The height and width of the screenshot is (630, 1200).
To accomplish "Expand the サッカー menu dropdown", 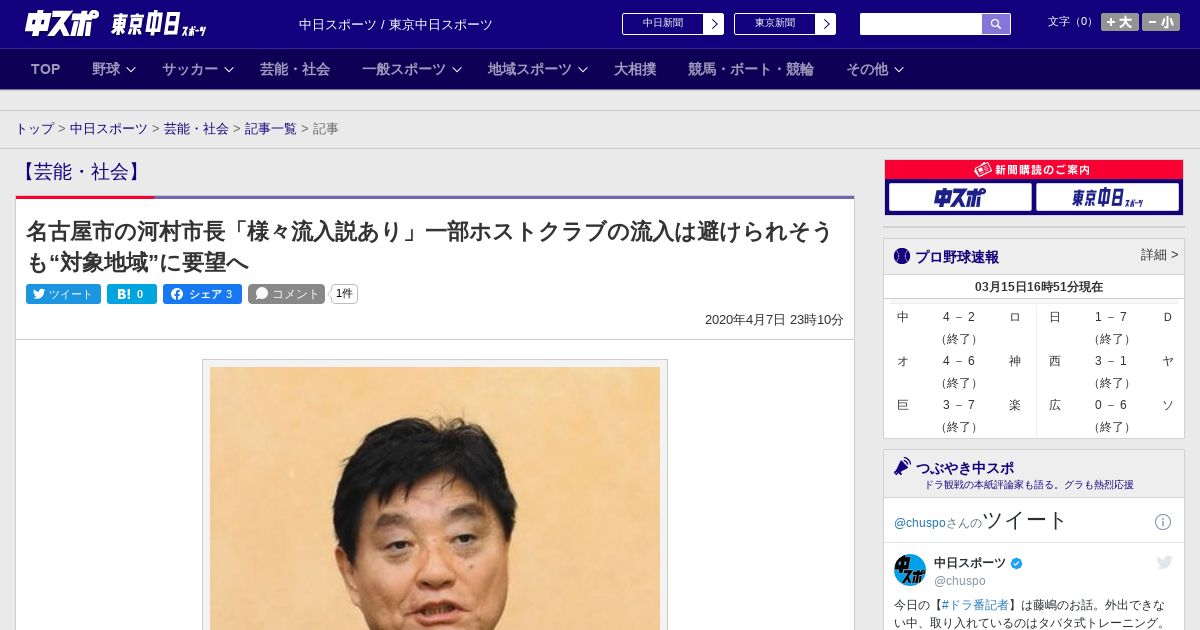I will tap(197, 69).
